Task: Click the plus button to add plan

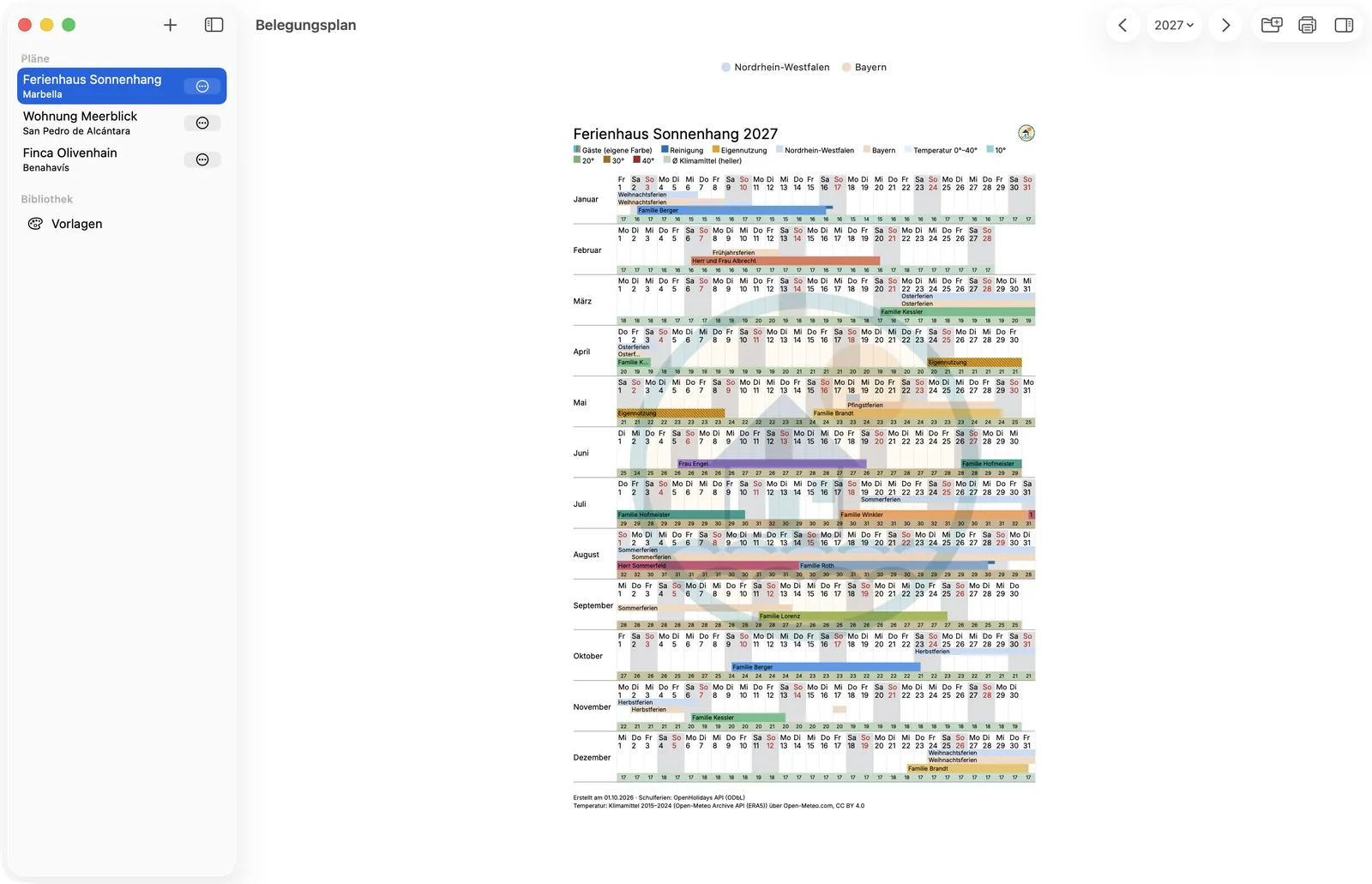Action: (x=170, y=25)
